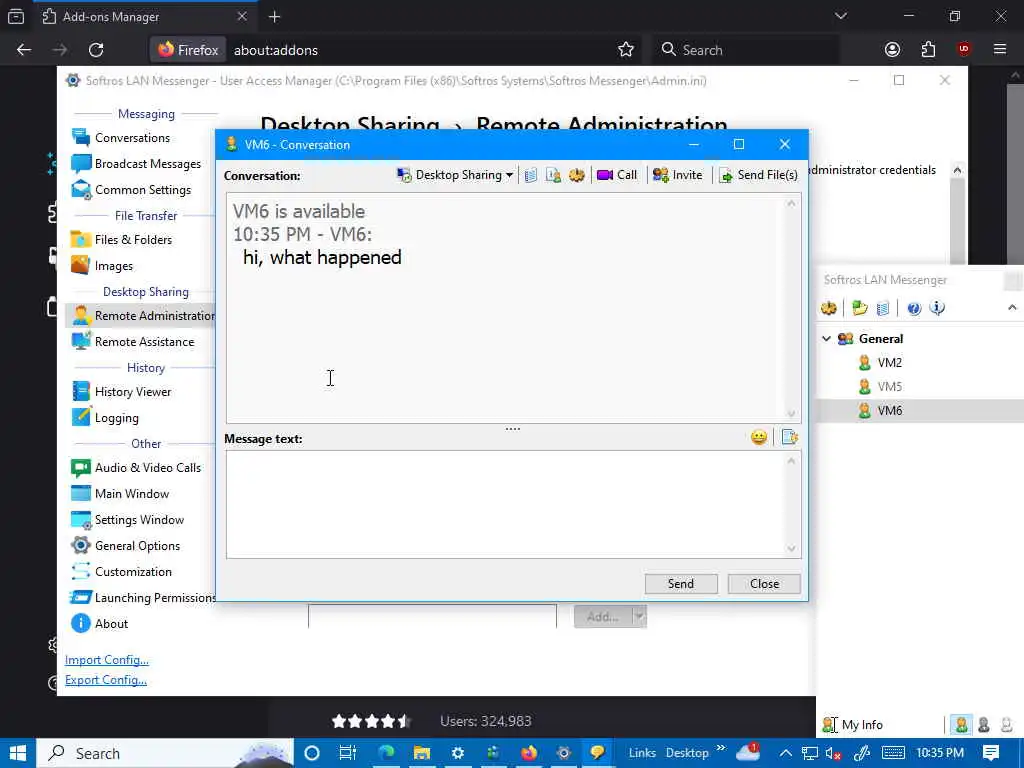The height and width of the screenshot is (768, 1024).
Task: Open the Desktop Sharing dropdown in the conversation toolbar
Action: tap(455, 175)
